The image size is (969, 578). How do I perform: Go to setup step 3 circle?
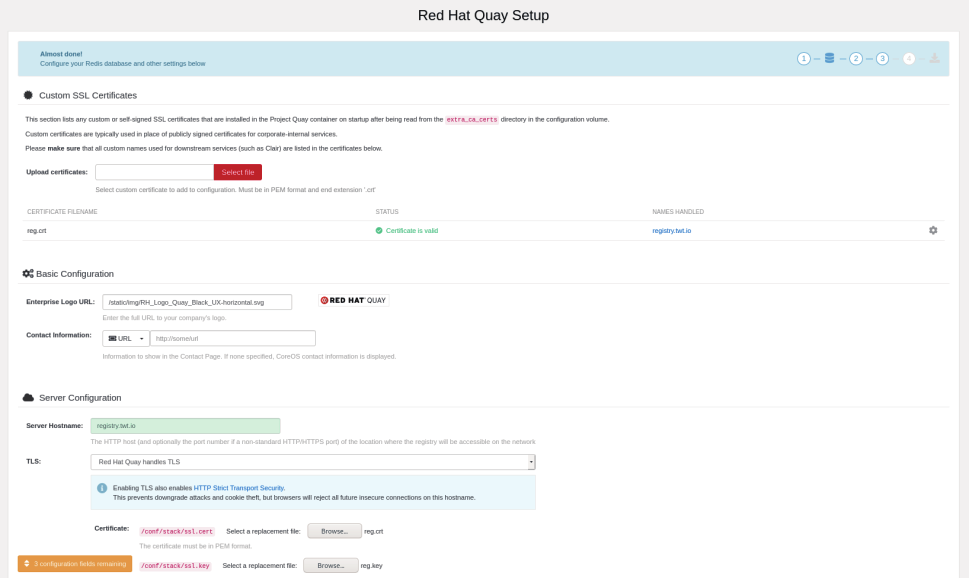pos(882,59)
